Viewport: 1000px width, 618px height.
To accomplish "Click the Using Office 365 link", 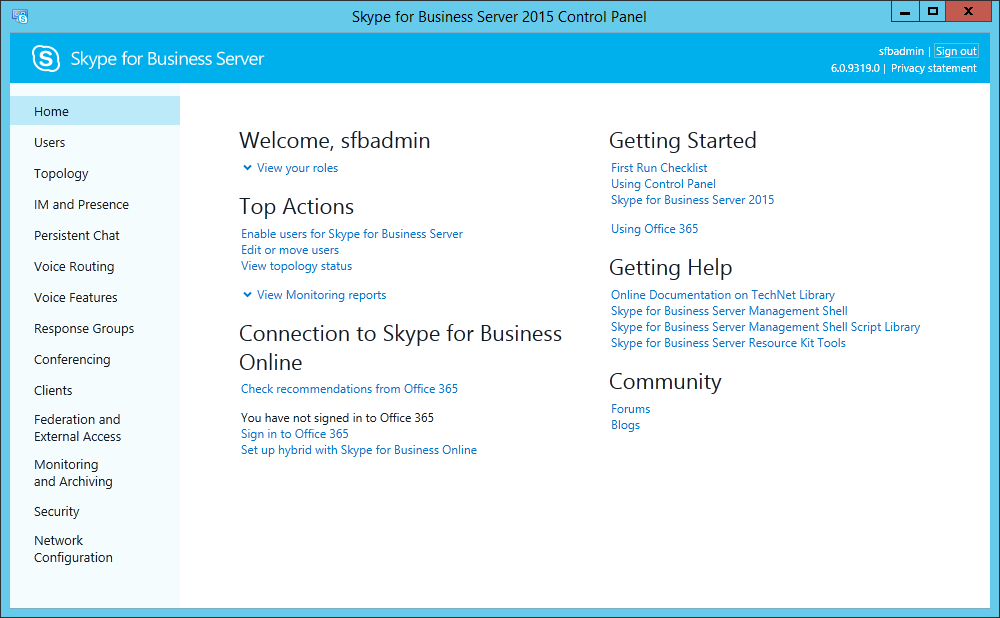I will click(x=654, y=228).
